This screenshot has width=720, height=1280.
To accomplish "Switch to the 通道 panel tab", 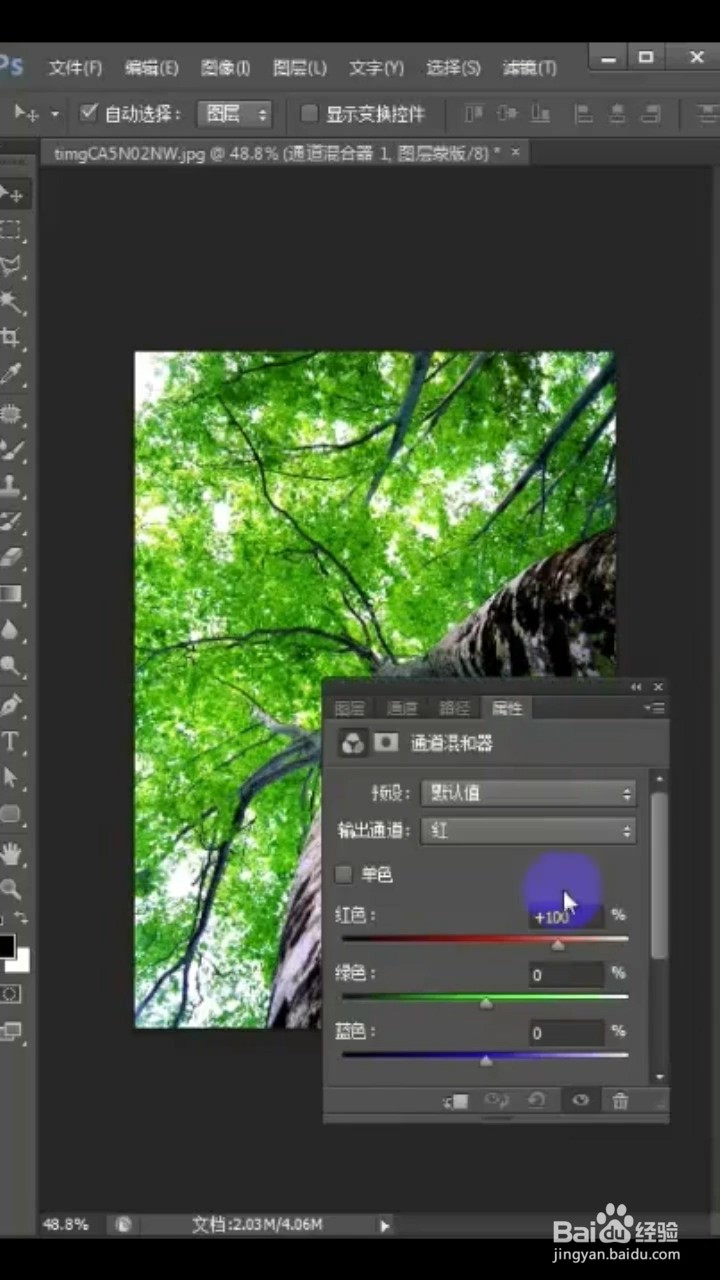I will (402, 709).
